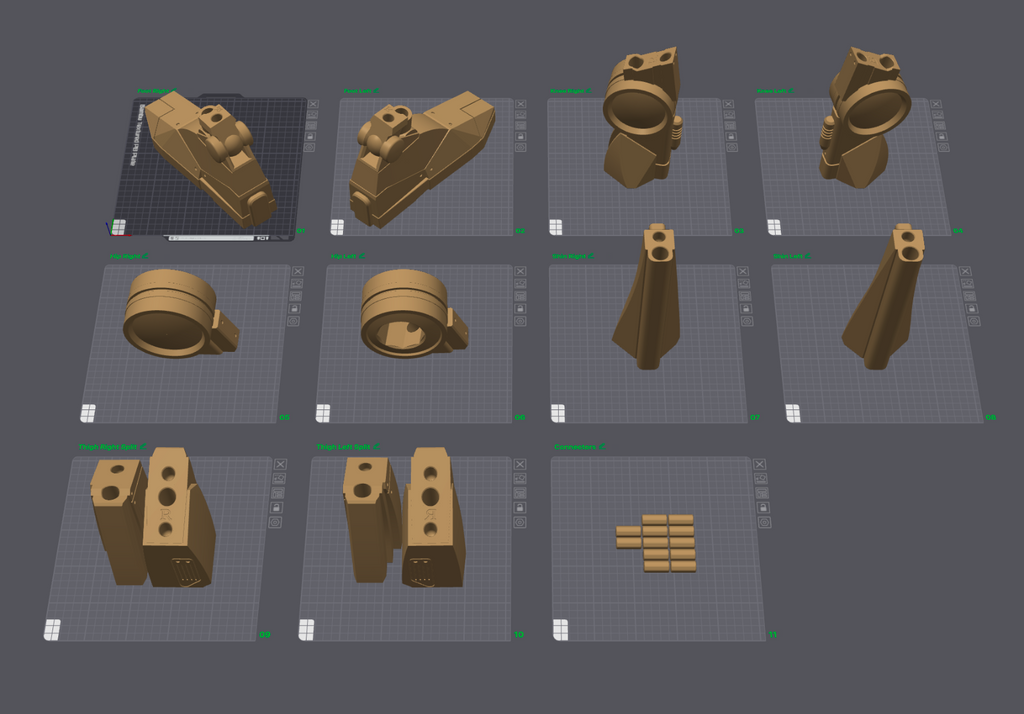This screenshot has width=1024, height=714.
Task: Arrange objects on Thigh Left Split plate
Action: click(x=520, y=493)
